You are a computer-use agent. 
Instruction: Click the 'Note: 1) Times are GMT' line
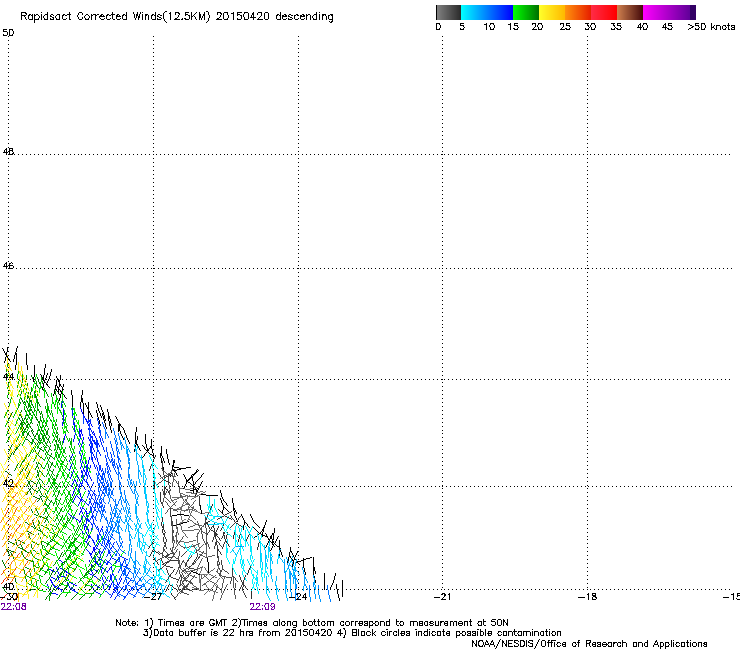click(x=312, y=623)
